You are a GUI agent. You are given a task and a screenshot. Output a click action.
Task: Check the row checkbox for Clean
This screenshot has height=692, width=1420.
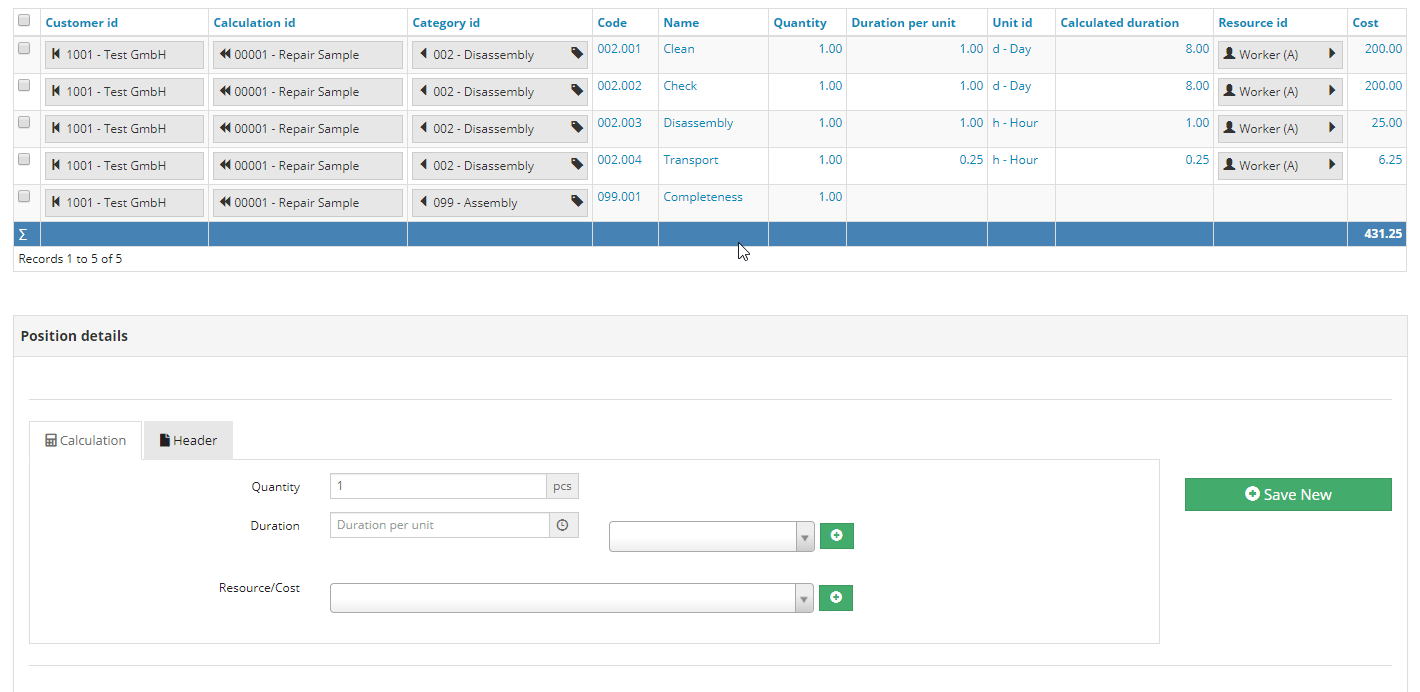pyautogui.click(x=24, y=48)
